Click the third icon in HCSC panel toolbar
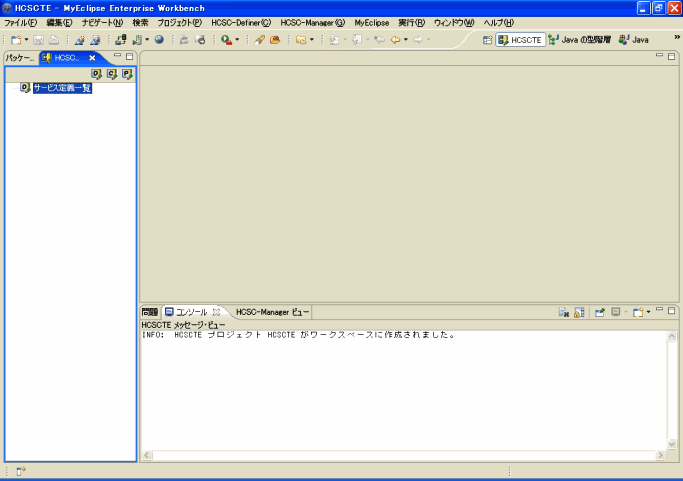Screen dimensions: 683x481 point(127,73)
